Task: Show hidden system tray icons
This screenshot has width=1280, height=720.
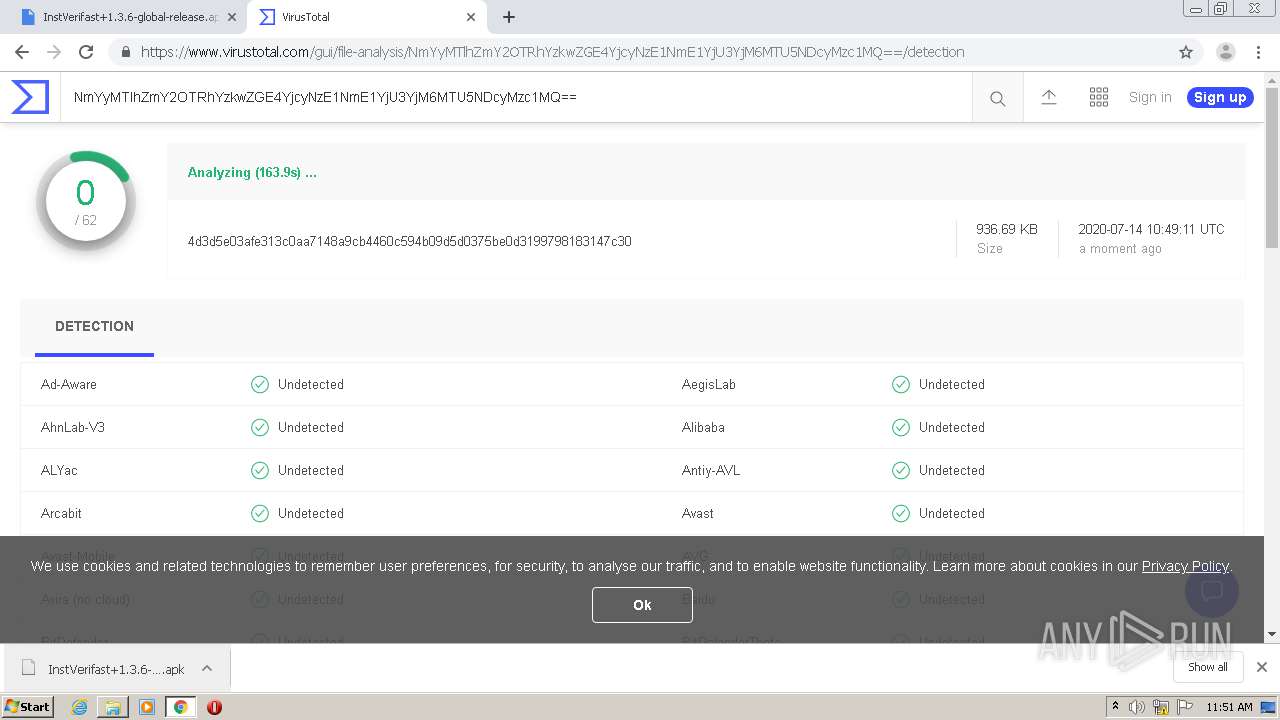Action: click(x=1115, y=707)
